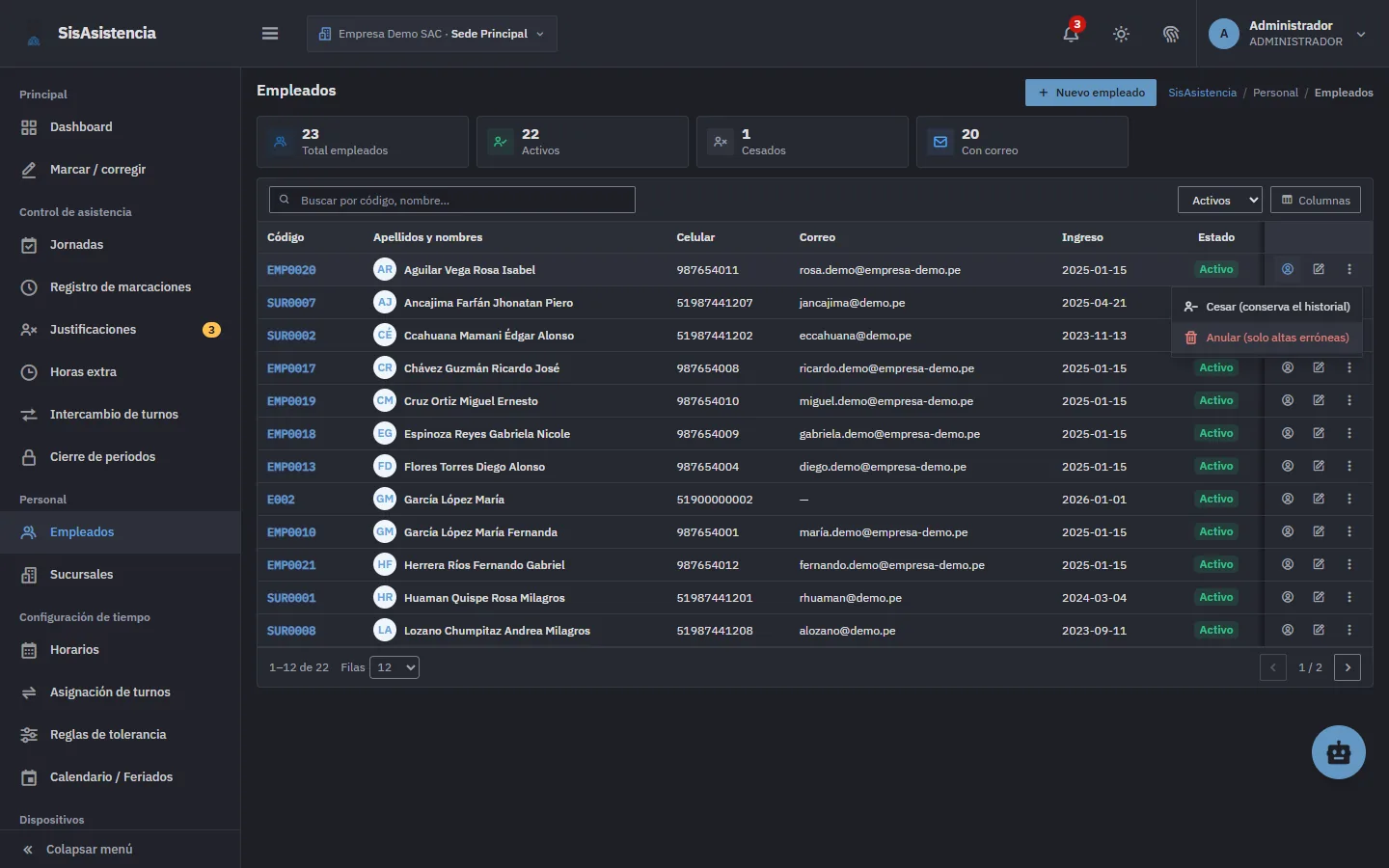The height and width of the screenshot is (868, 1389).
Task: Open the Activos status filter dropdown
Action: click(x=1220, y=200)
